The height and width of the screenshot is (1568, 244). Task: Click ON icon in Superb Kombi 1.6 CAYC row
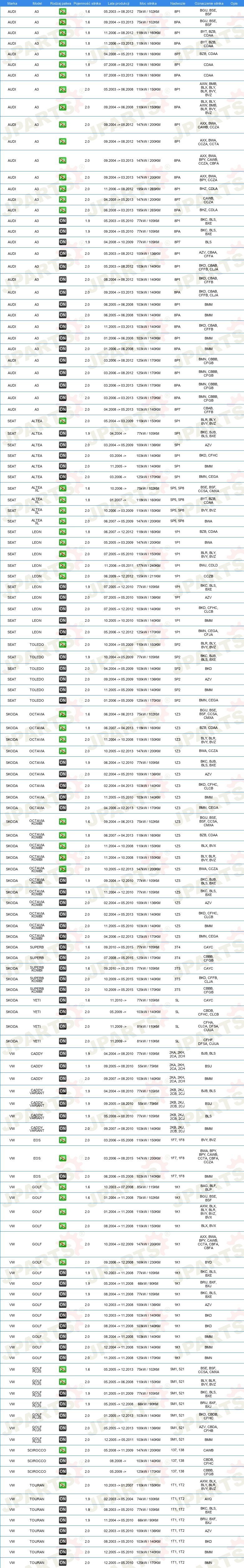pyautogui.click(x=62, y=968)
